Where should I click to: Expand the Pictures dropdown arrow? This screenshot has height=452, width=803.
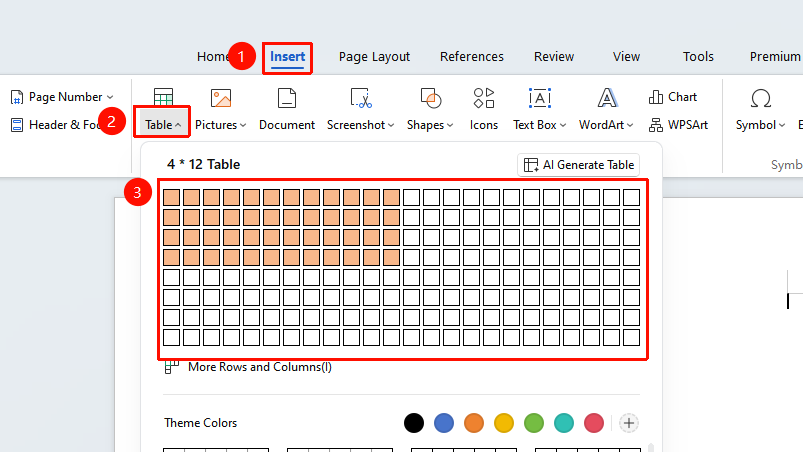tap(243, 125)
